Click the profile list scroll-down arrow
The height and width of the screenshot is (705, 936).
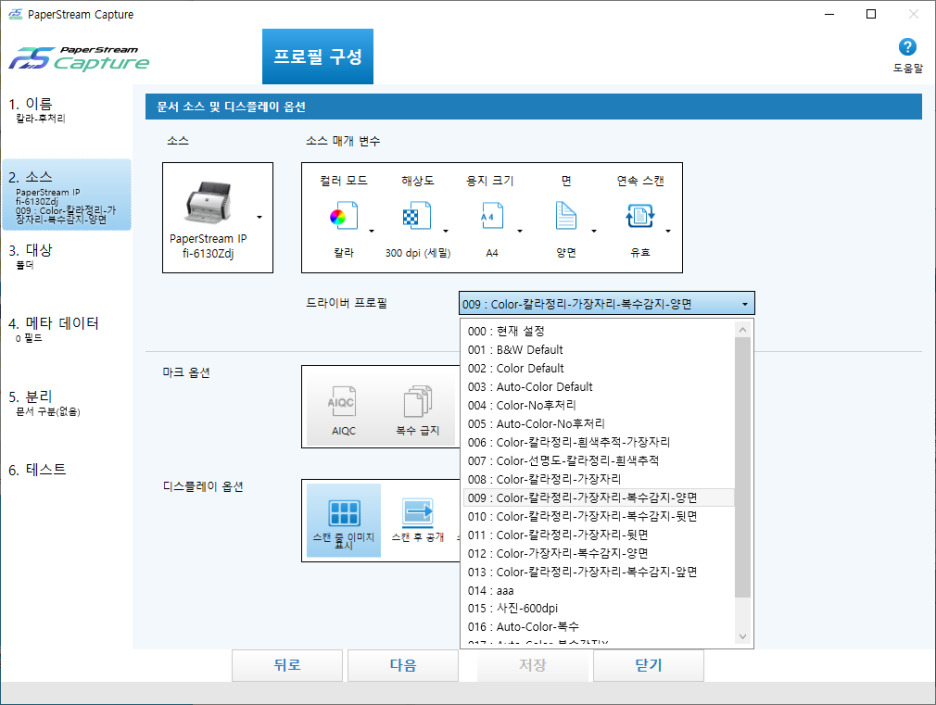tap(743, 636)
